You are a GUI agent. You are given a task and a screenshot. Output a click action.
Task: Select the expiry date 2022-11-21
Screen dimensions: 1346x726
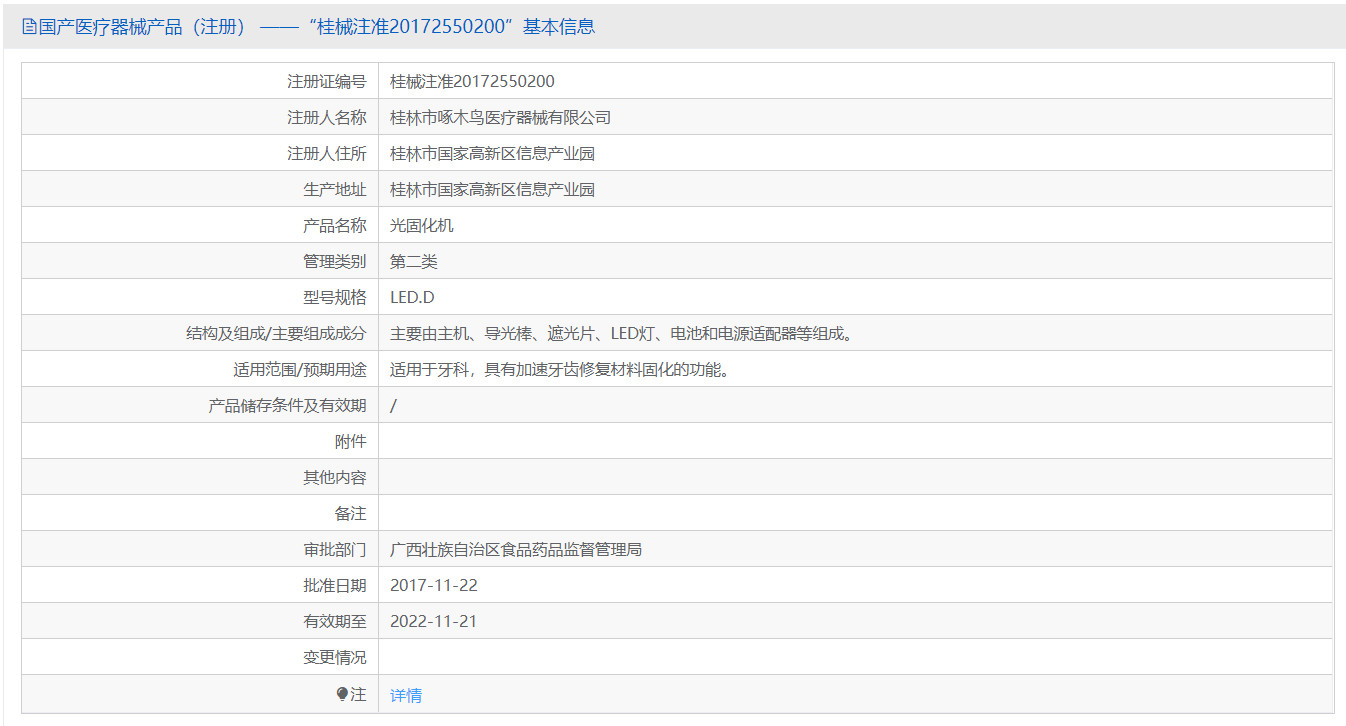click(434, 621)
